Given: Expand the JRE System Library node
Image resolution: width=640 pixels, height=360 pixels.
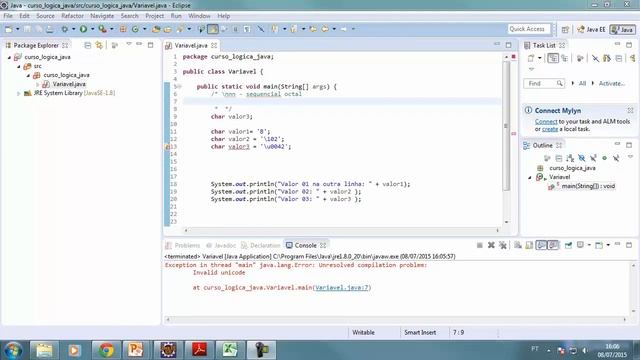Looking at the screenshot, I should coord(18,93).
